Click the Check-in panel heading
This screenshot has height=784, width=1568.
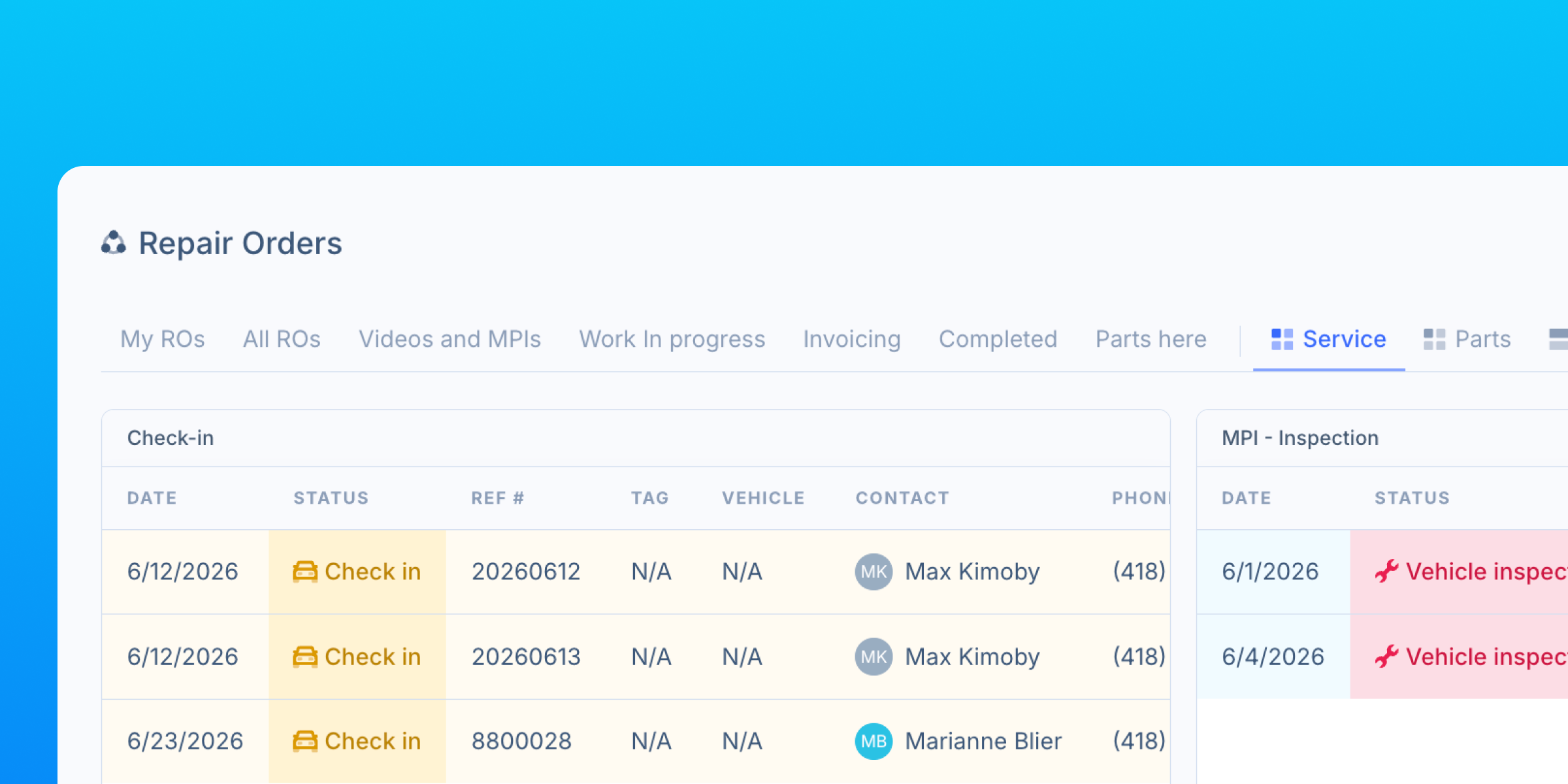170,438
